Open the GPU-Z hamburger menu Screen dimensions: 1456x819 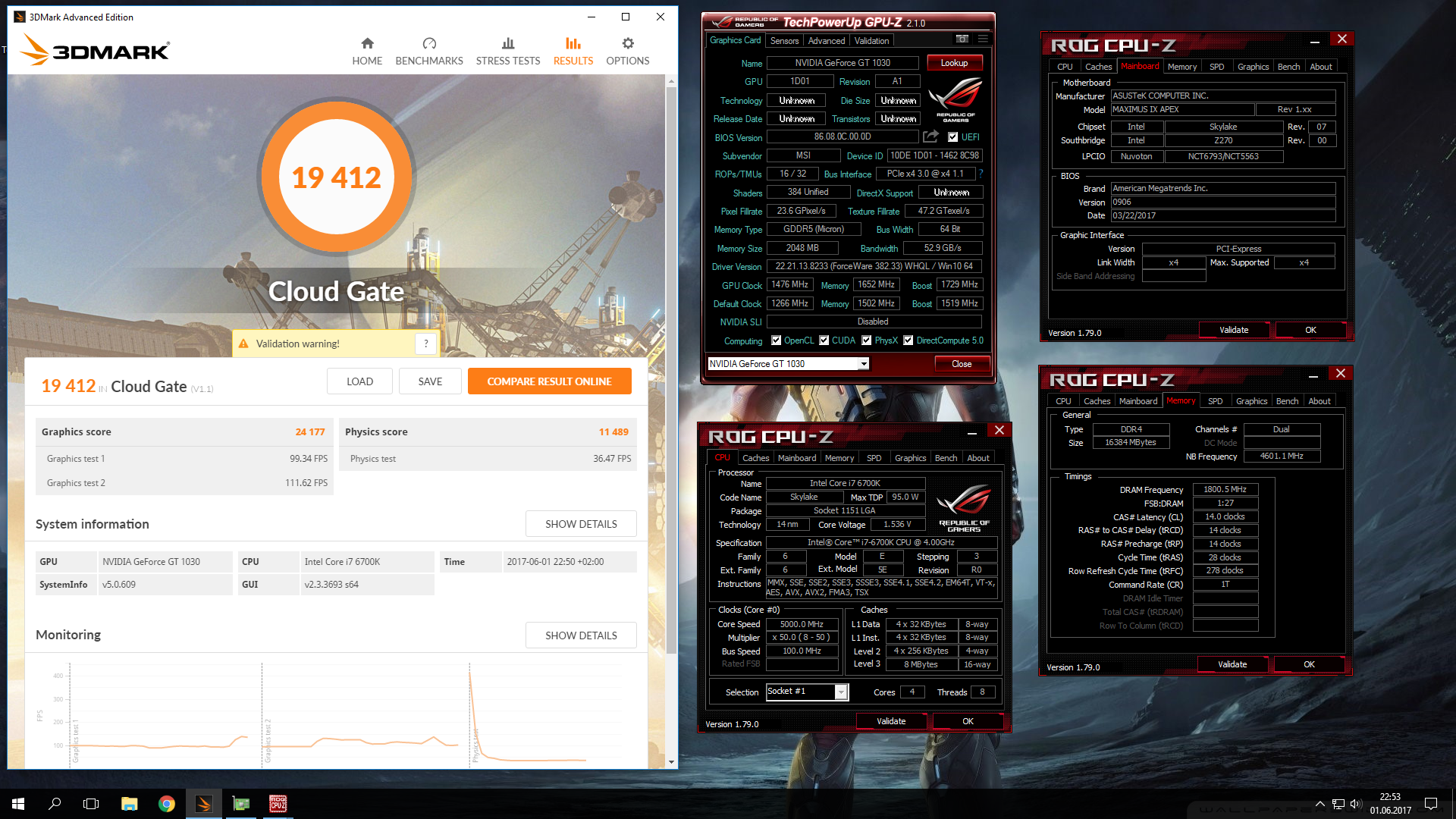point(983,39)
